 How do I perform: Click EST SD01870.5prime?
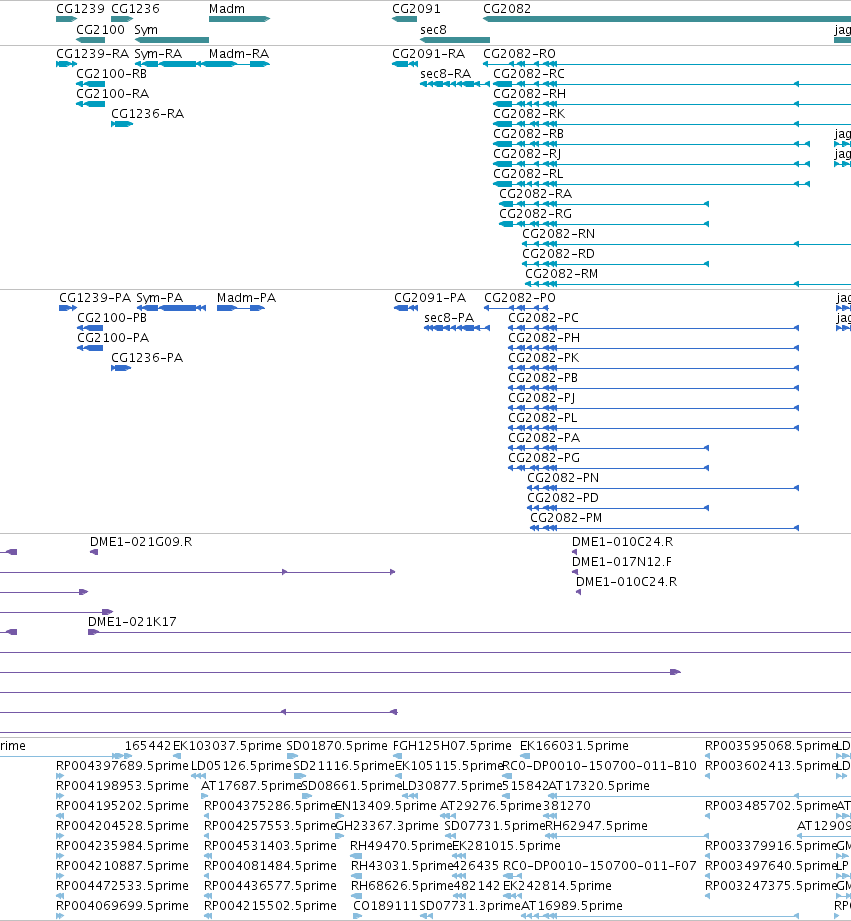[x=337, y=745]
